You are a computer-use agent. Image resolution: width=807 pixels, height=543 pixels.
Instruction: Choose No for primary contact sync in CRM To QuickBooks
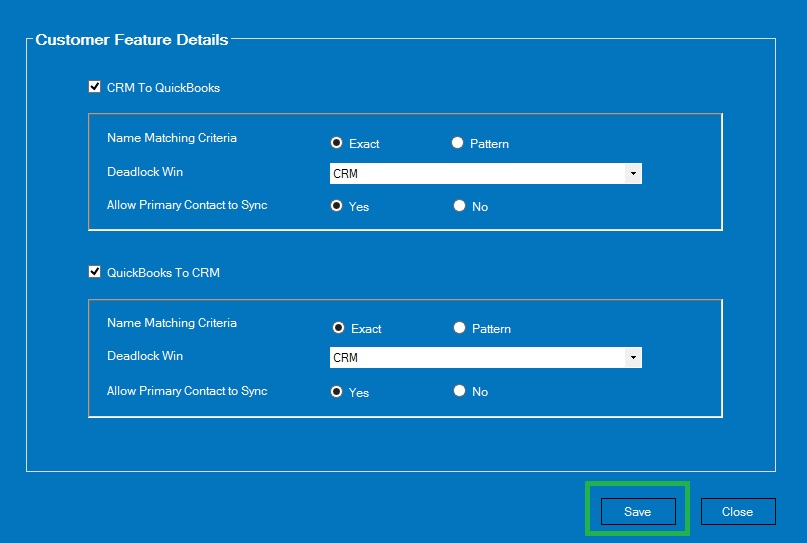(459, 206)
